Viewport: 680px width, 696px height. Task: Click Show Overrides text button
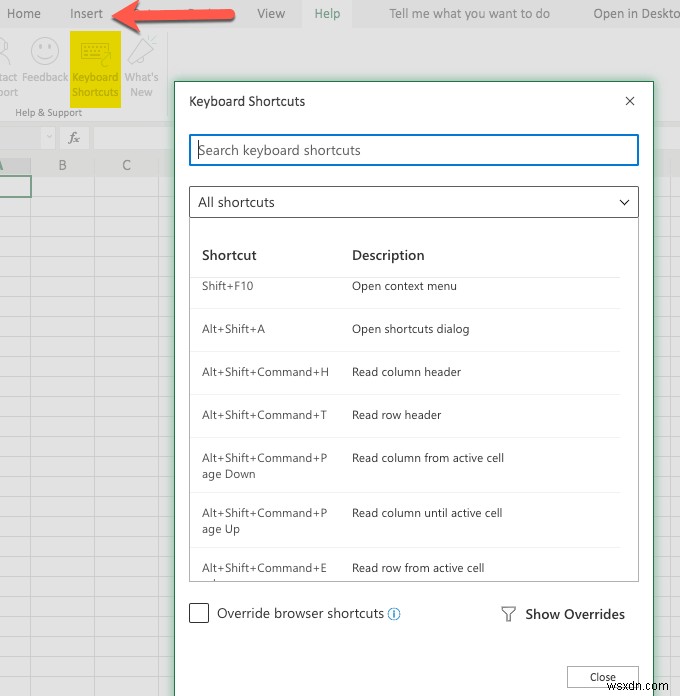575,614
